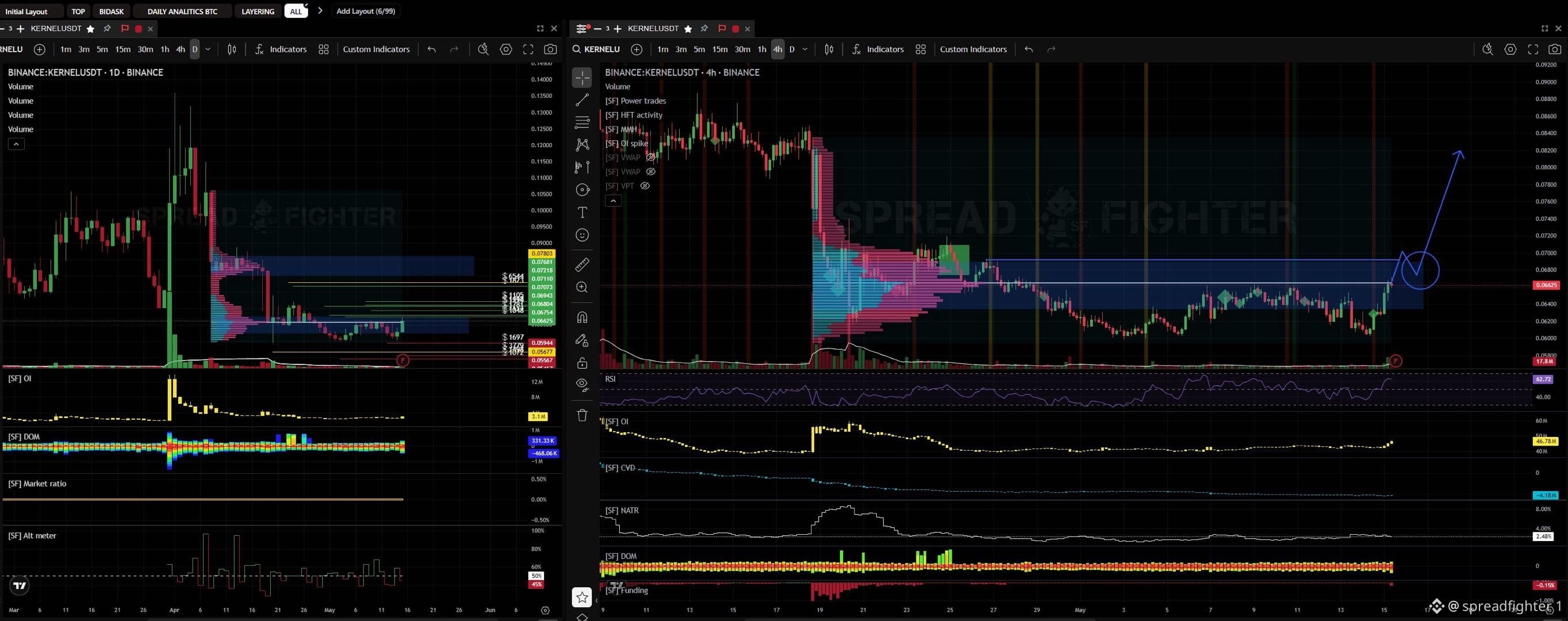Add a symbol to compare on 4h chart
Image resolution: width=1568 pixels, height=621 pixels.
[637, 49]
